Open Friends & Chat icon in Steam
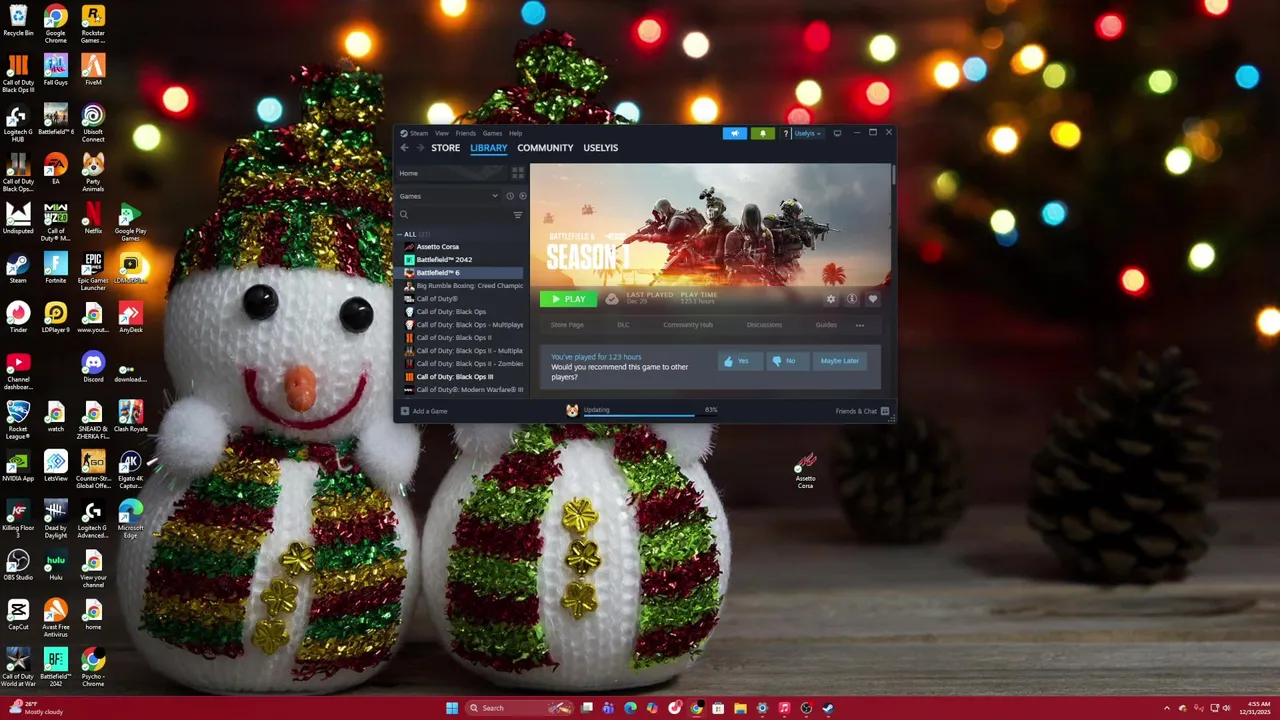Image resolution: width=1280 pixels, height=720 pixels. 884,411
